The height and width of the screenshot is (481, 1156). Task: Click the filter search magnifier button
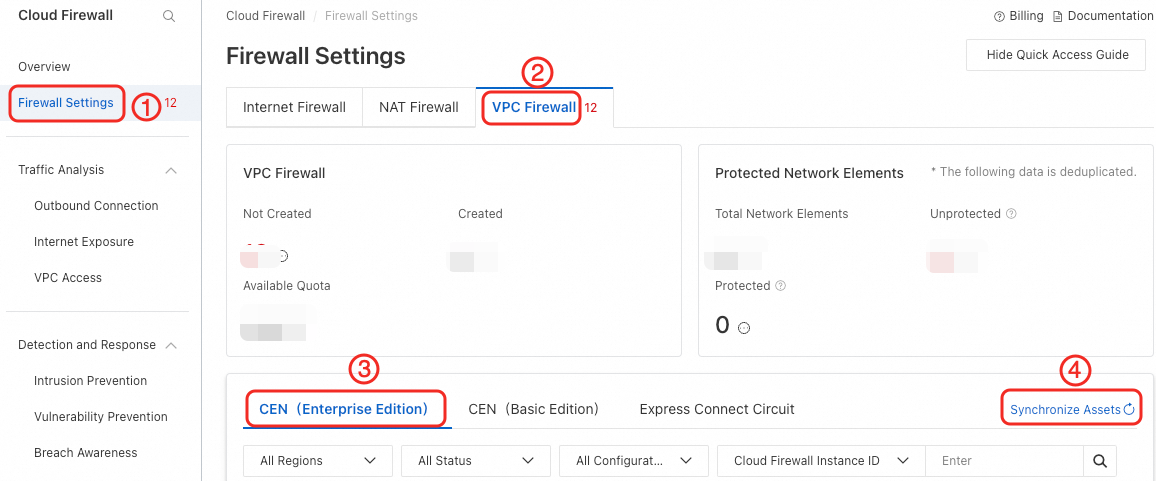pos(1099,461)
